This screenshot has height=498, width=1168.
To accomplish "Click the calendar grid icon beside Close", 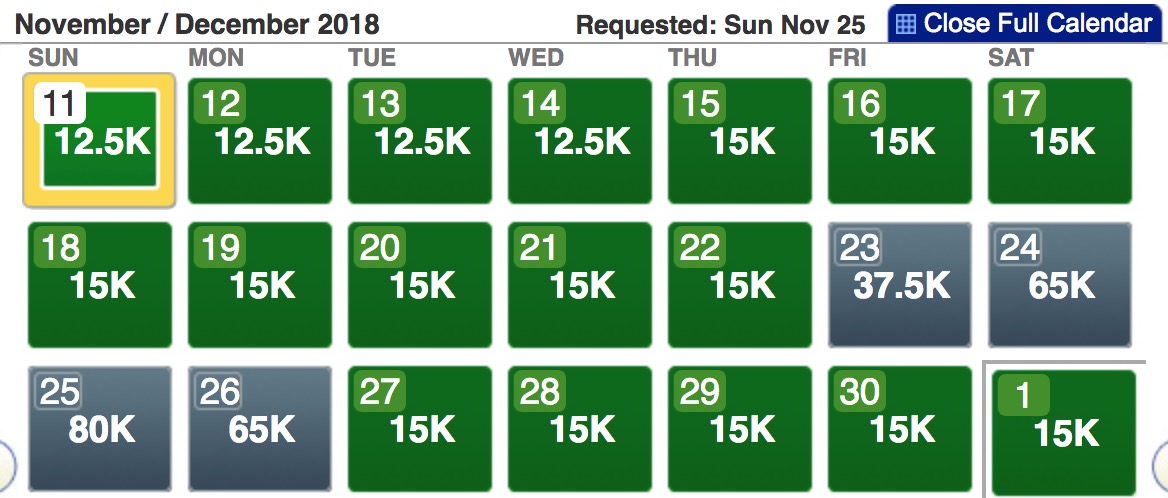I will (x=905, y=24).
